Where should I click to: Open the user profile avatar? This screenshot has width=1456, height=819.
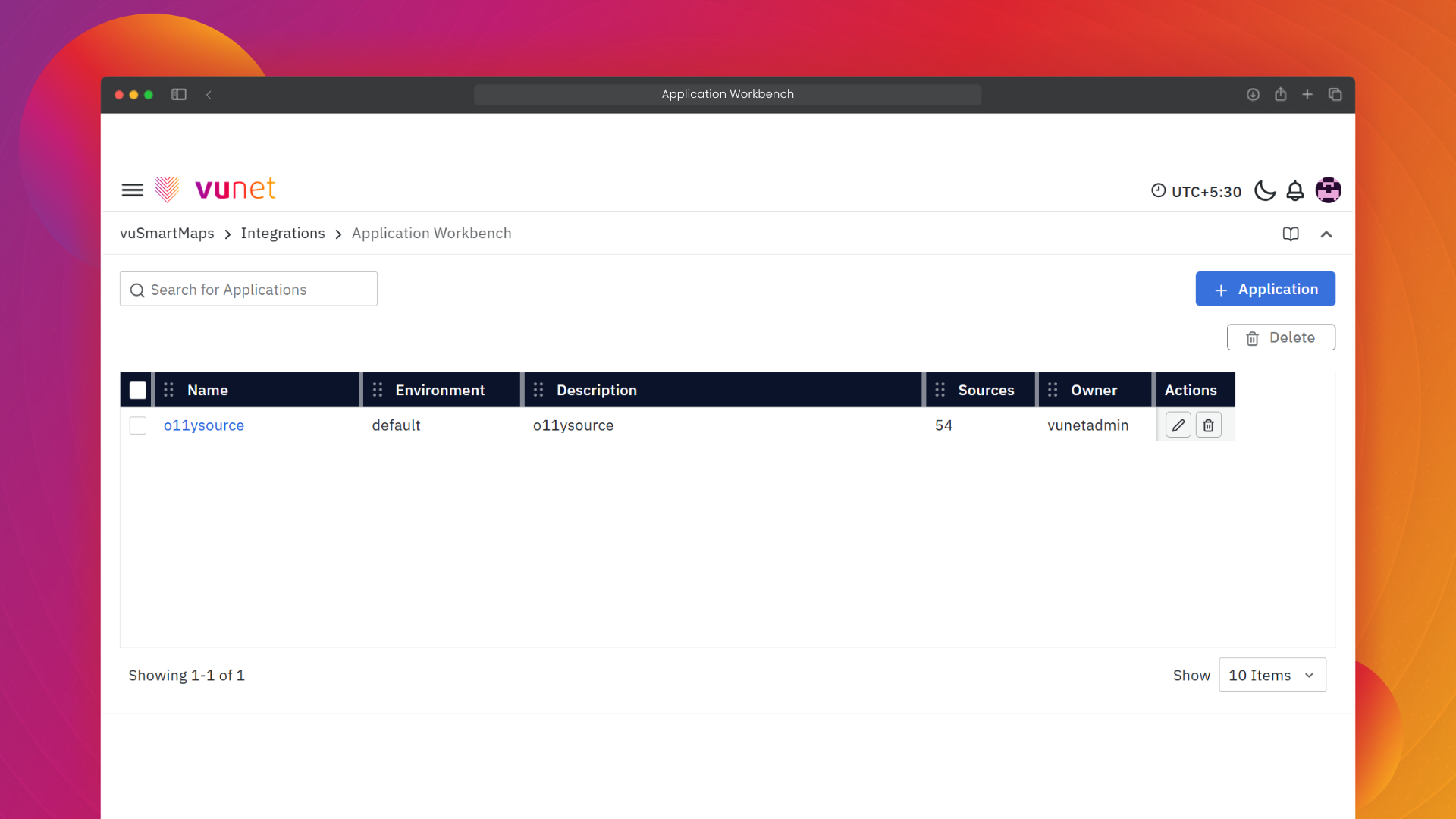click(1328, 190)
